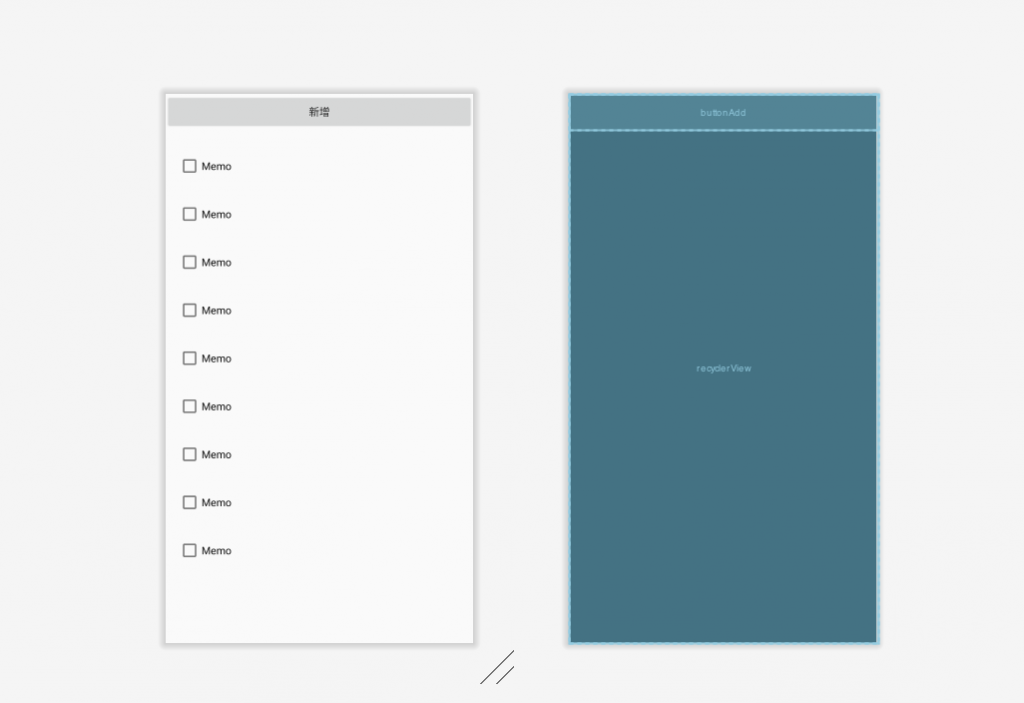Click empty space below the last Memo item
1024x703 pixels.
click(x=319, y=604)
